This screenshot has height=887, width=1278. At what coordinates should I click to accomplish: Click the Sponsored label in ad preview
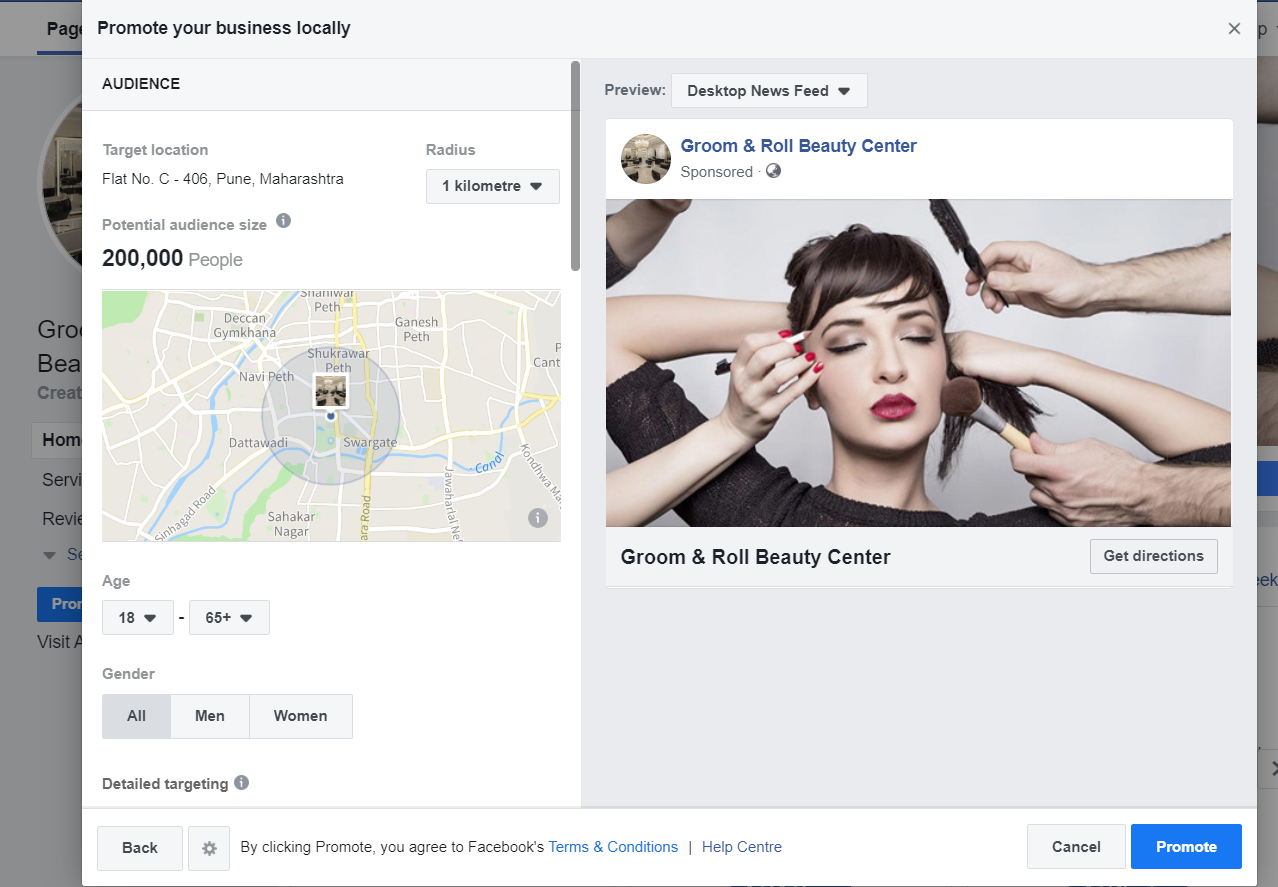(x=717, y=172)
